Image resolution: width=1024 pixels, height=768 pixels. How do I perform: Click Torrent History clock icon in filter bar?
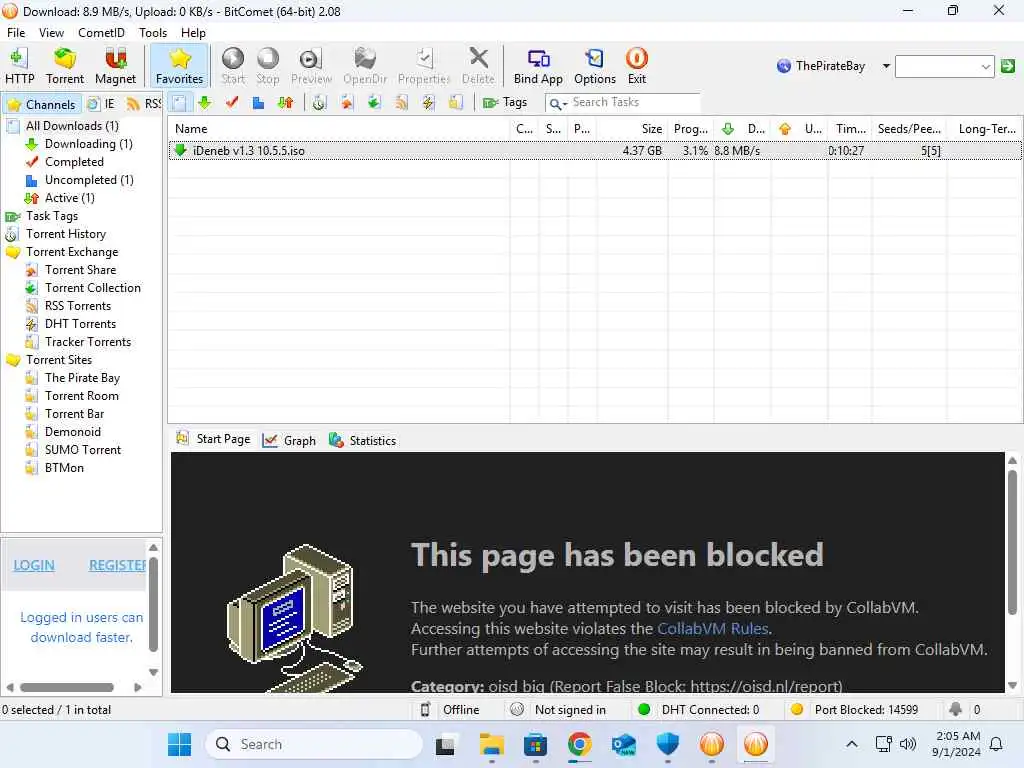pyautogui.click(x=319, y=103)
